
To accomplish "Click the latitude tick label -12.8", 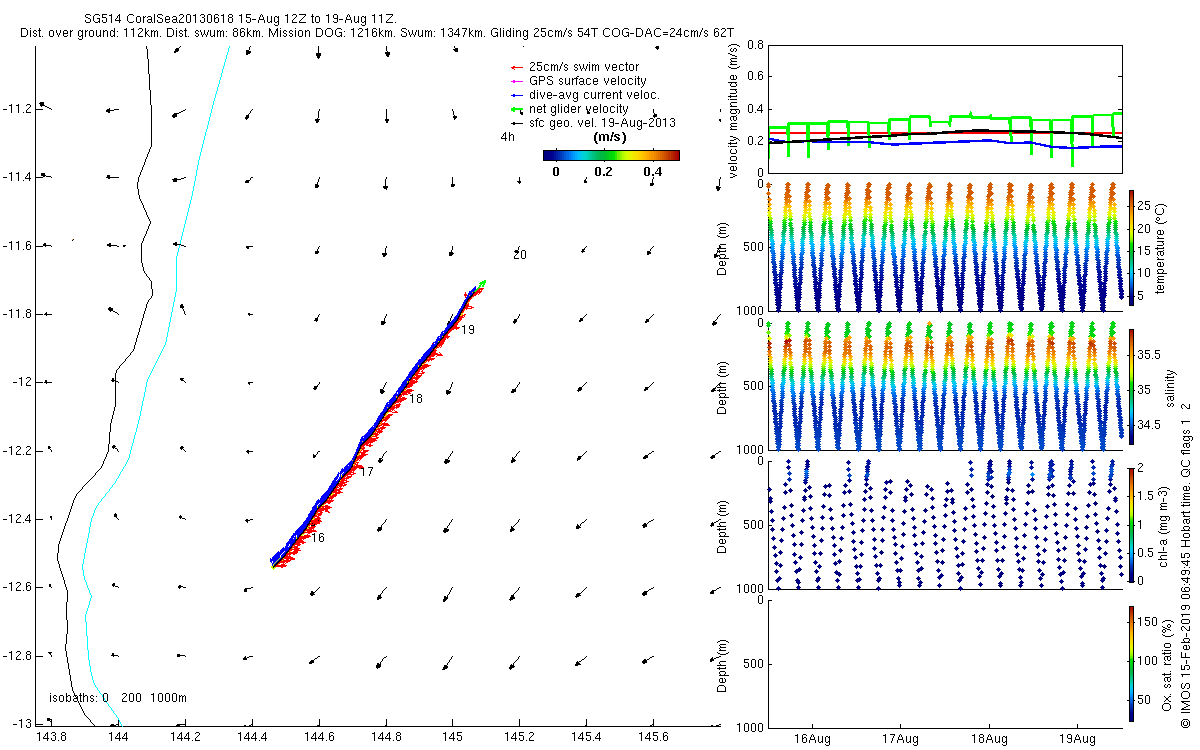I will coord(17,656).
